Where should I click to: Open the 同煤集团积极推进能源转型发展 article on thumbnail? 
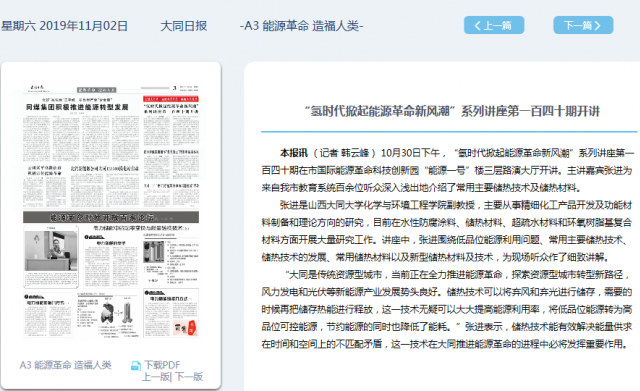pyautogui.click(x=77, y=107)
